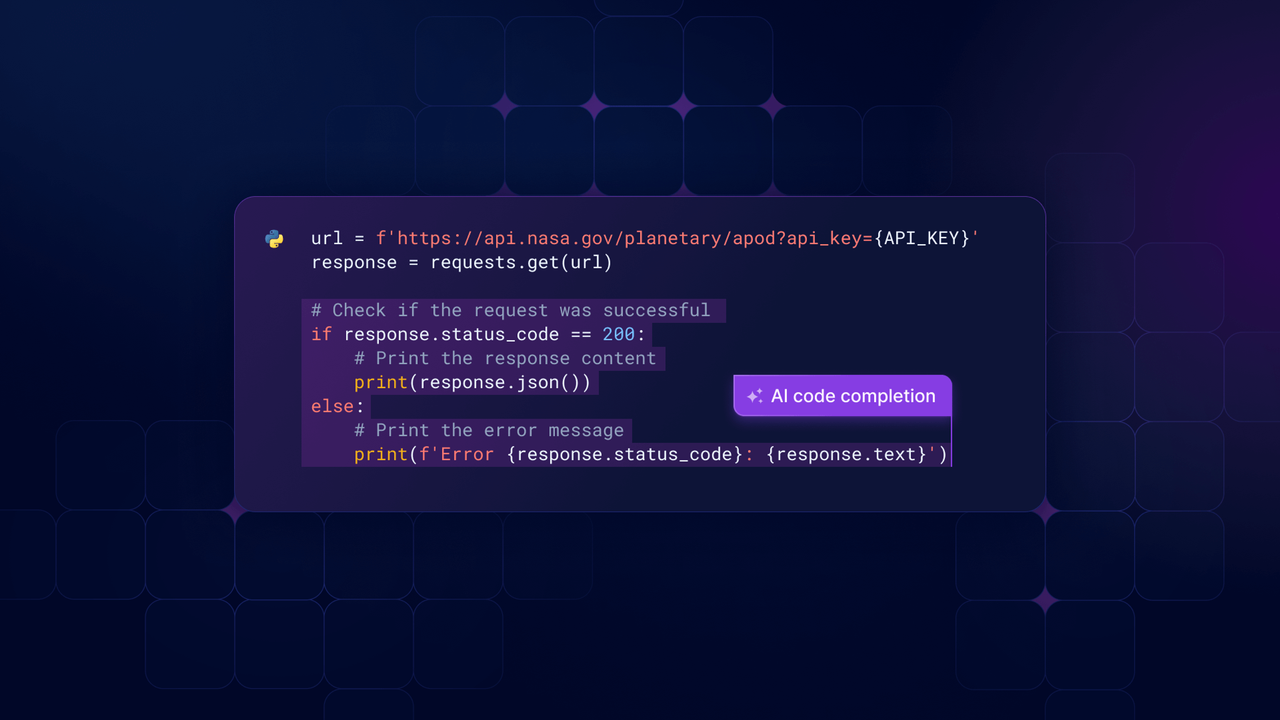This screenshot has height=720, width=1280.
Task: Select the "print(response.json())" line
Action: tap(472, 382)
